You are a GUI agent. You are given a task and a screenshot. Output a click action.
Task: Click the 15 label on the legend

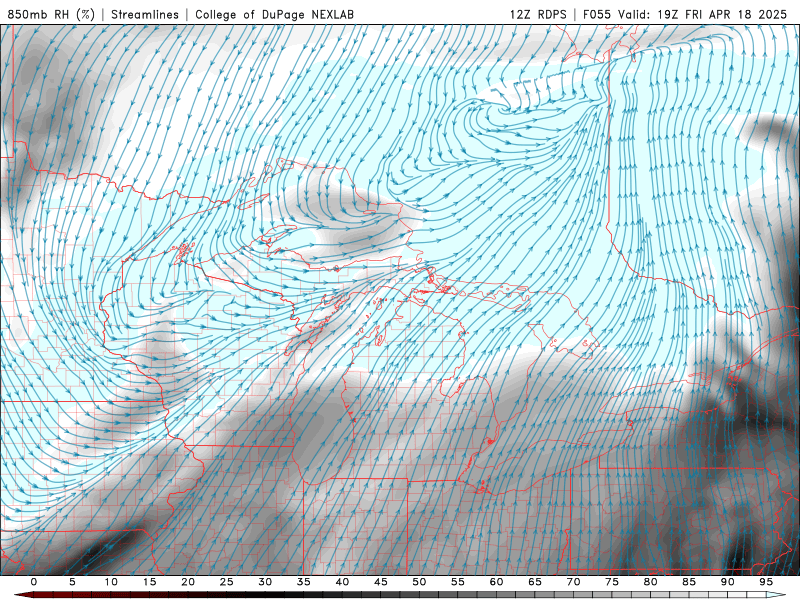pos(149,582)
